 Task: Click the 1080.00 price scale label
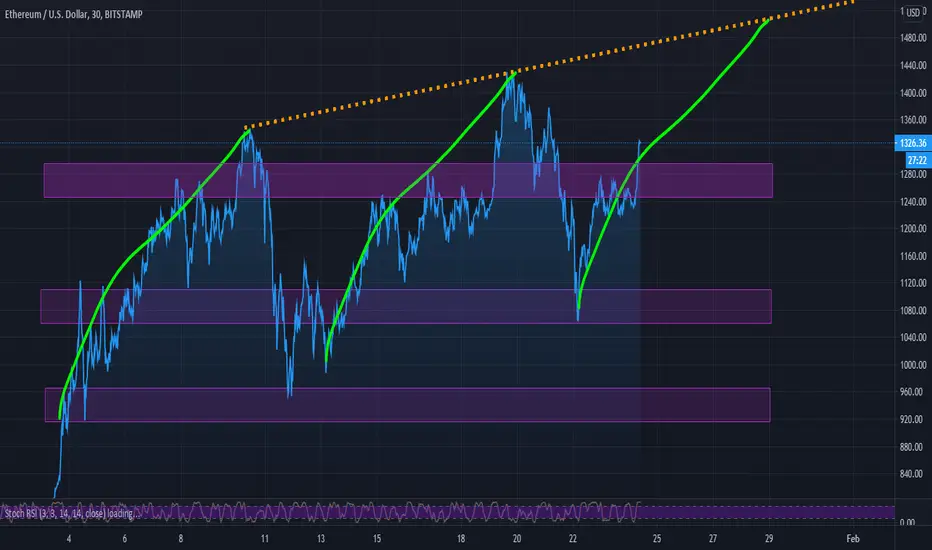pos(913,310)
